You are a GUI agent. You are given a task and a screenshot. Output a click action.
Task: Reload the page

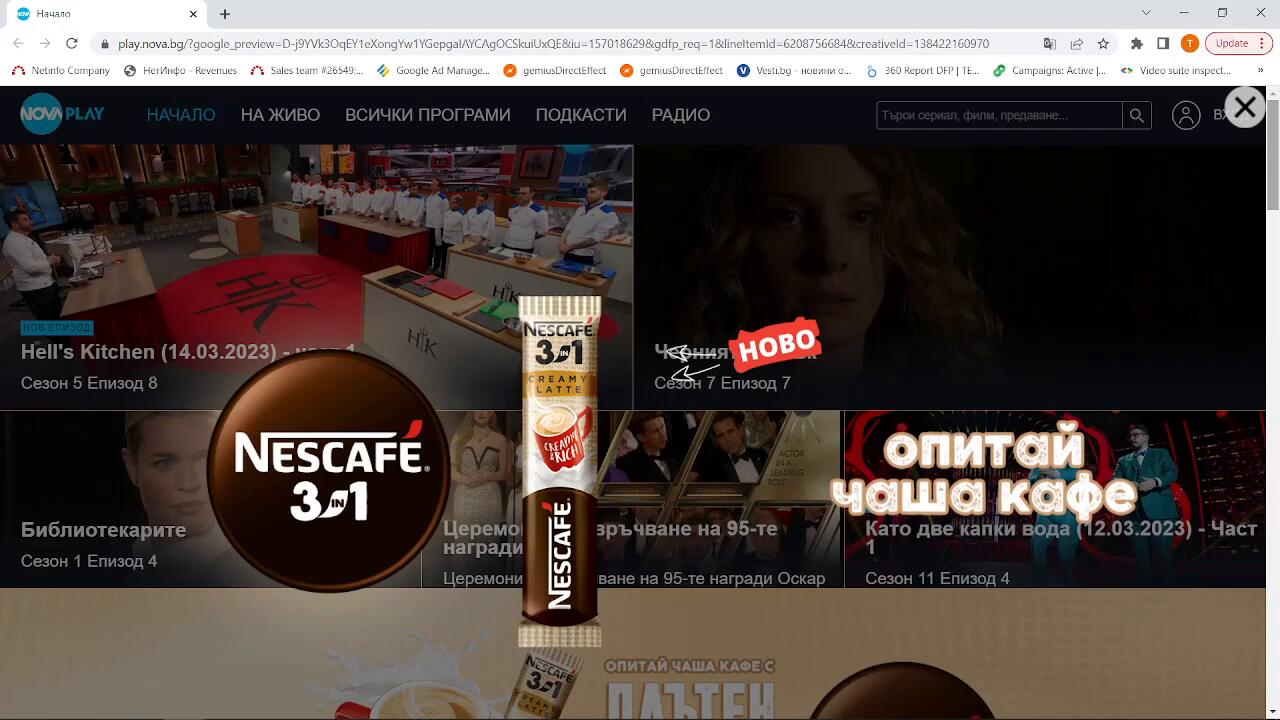[72, 44]
